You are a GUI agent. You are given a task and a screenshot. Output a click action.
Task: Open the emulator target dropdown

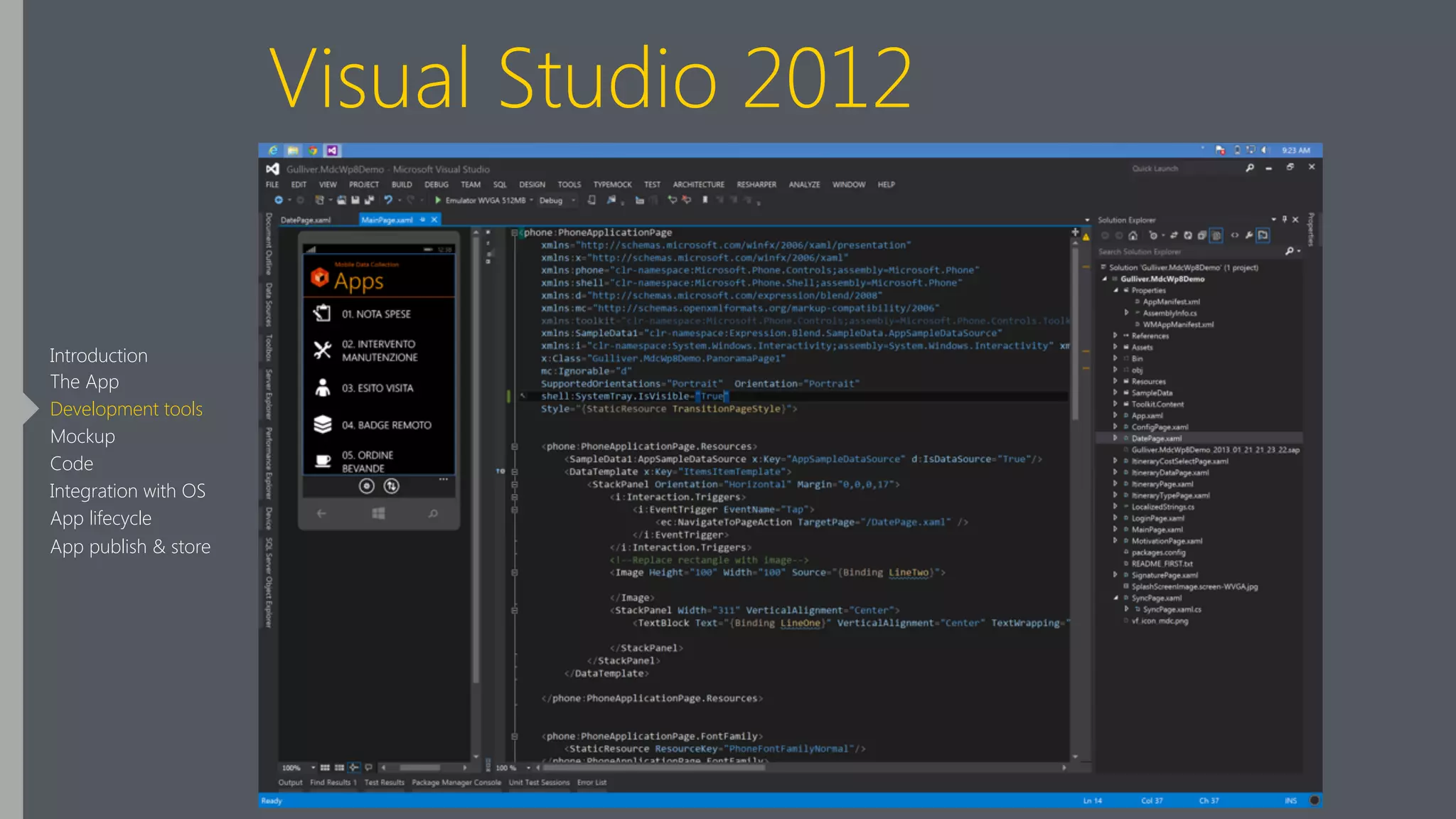pyautogui.click(x=531, y=200)
